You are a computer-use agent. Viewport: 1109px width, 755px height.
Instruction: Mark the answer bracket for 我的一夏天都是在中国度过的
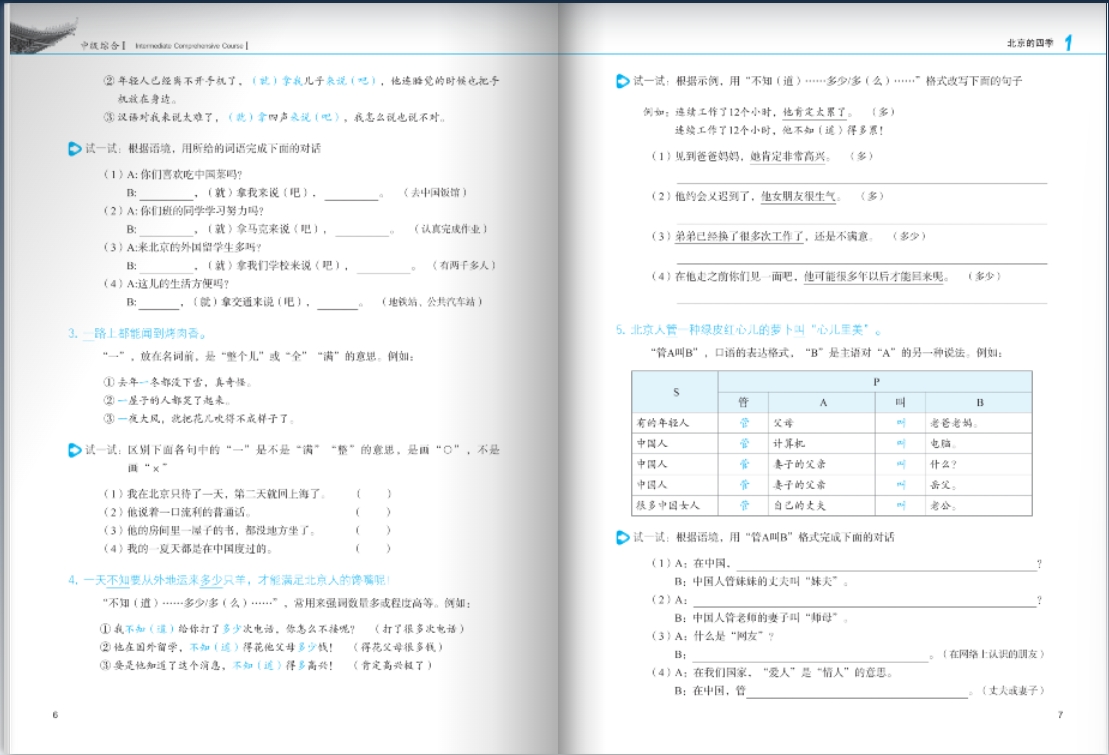coord(373,549)
